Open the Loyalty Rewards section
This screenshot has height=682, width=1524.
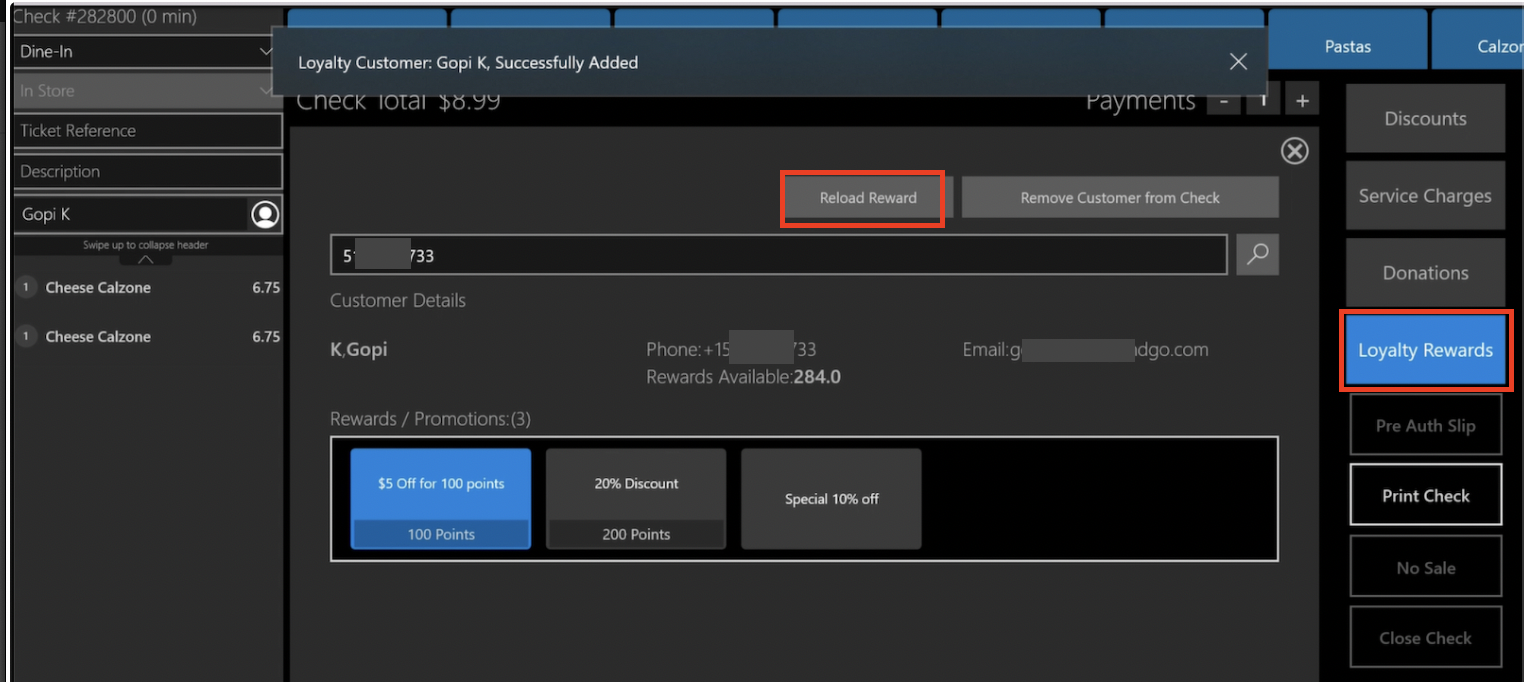(1425, 350)
